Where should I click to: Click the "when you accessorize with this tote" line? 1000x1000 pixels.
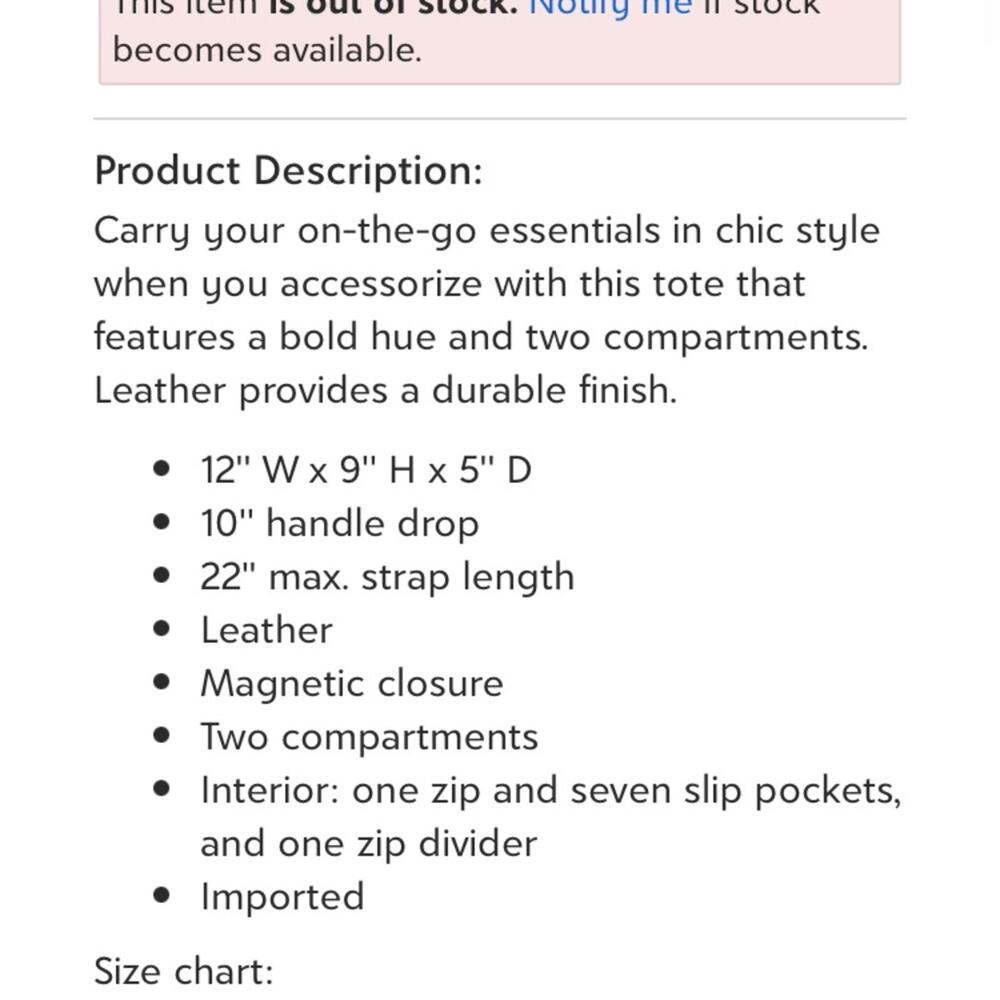[x=449, y=284]
